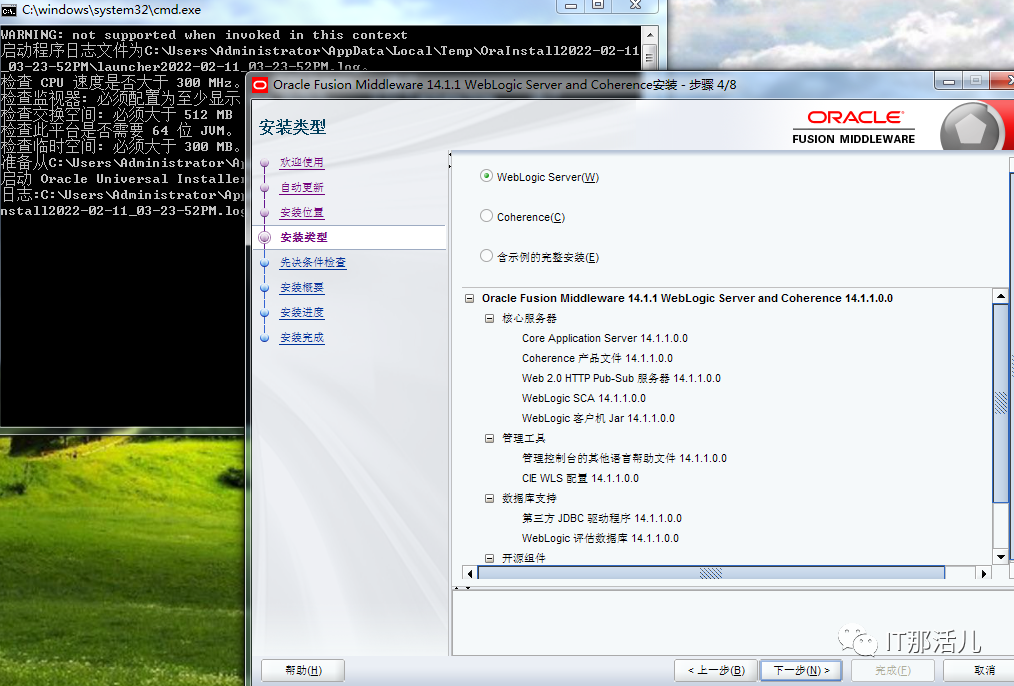Click the split-pane collapse arrows above message area
Viewport: 1014px width, 686px height.
tap(462, 588)
